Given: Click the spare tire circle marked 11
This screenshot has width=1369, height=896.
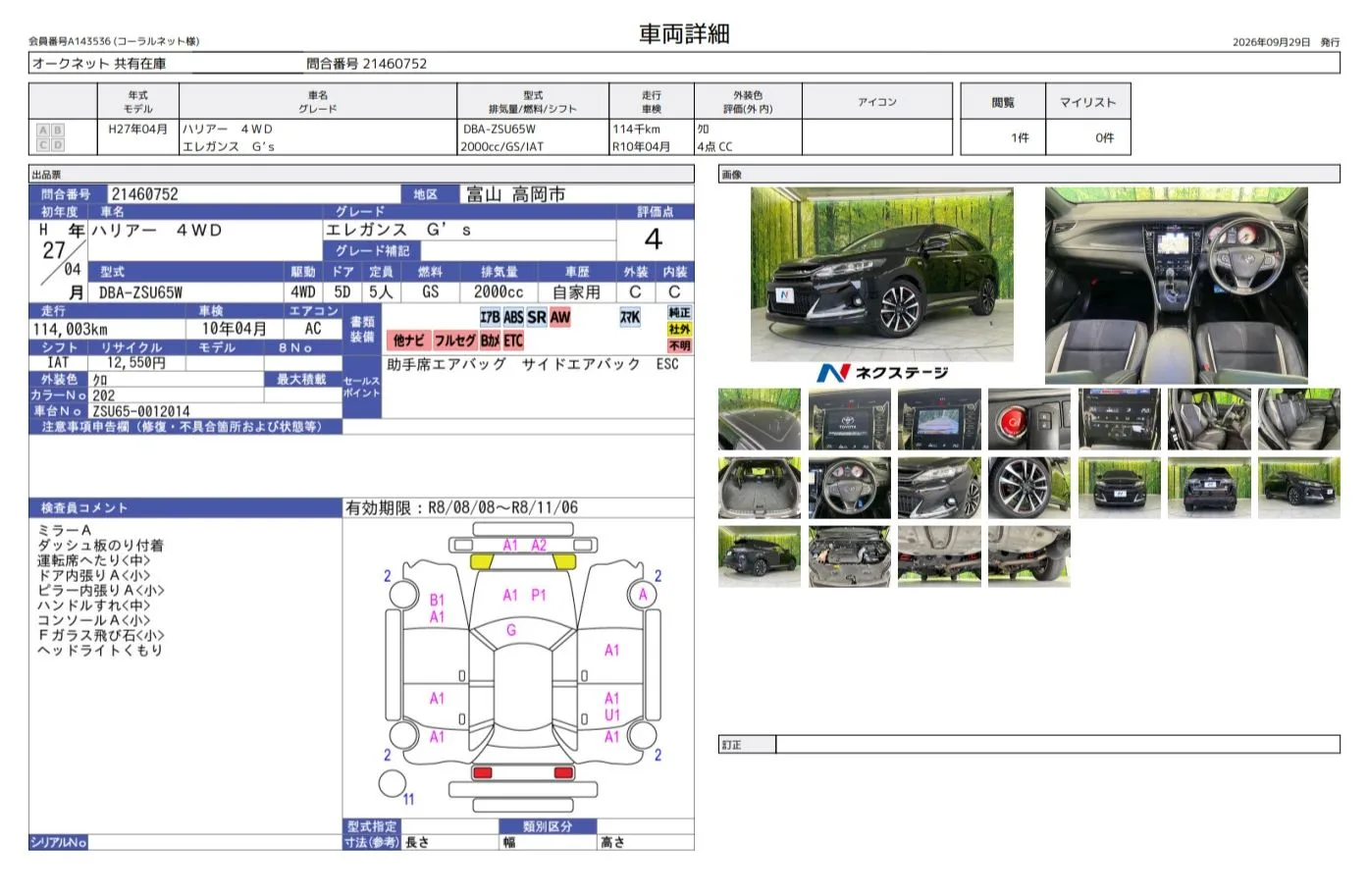Looking at the screenshot, I should [393, 783].
